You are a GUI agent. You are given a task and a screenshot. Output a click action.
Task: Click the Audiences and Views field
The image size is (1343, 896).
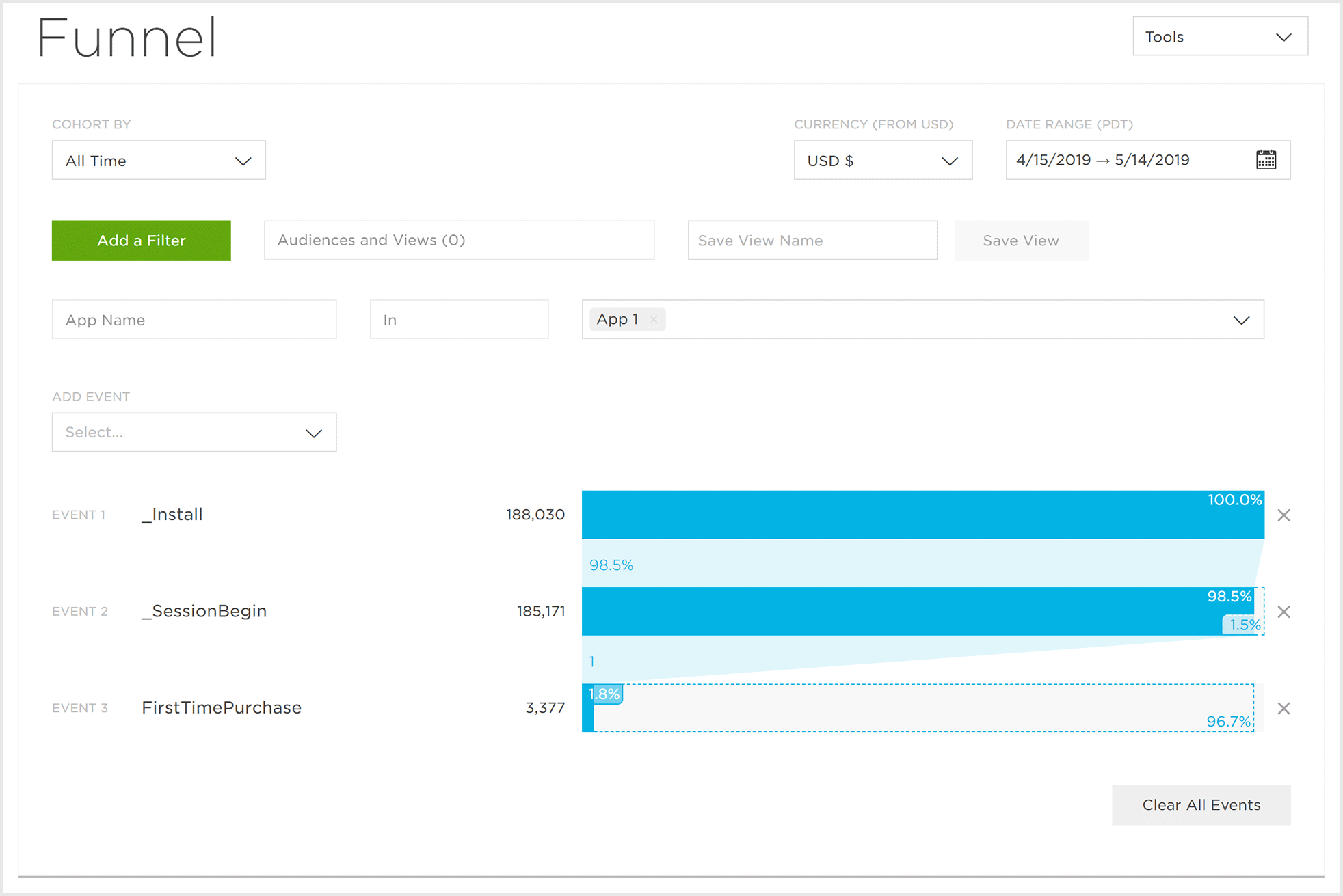pos(459,241)
